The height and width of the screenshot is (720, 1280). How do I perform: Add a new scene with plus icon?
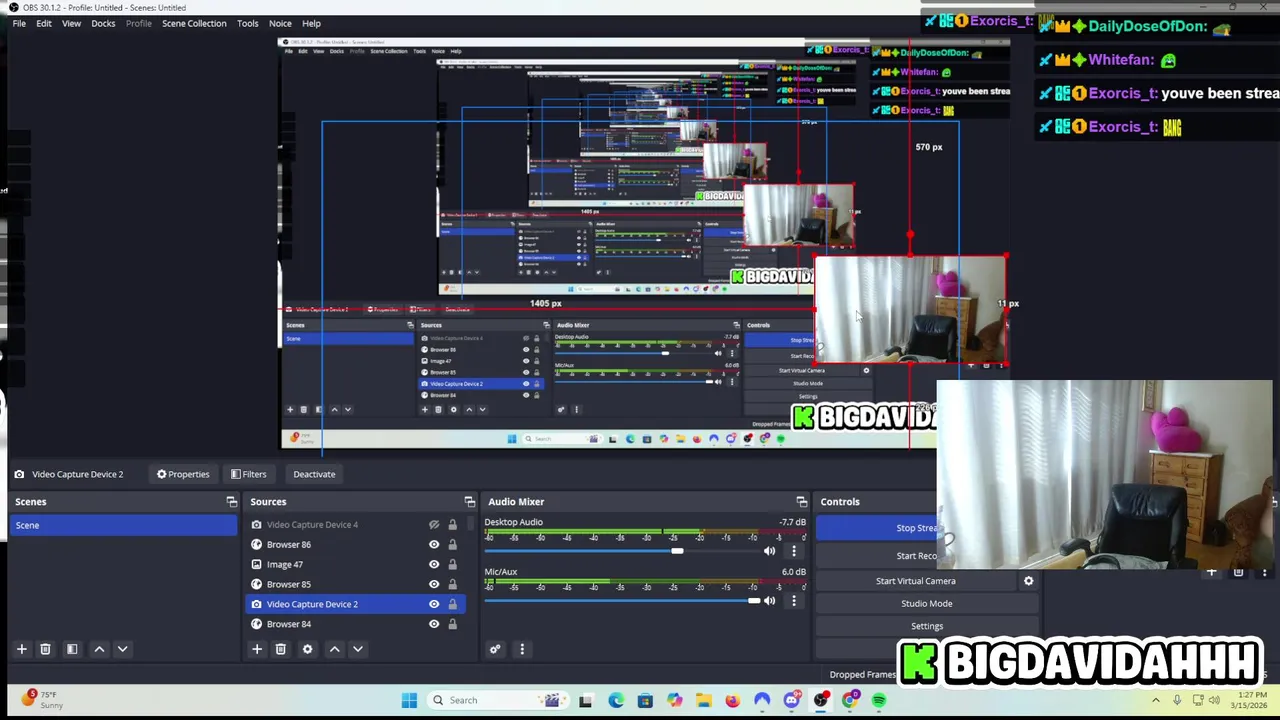(x=21, y=649)
